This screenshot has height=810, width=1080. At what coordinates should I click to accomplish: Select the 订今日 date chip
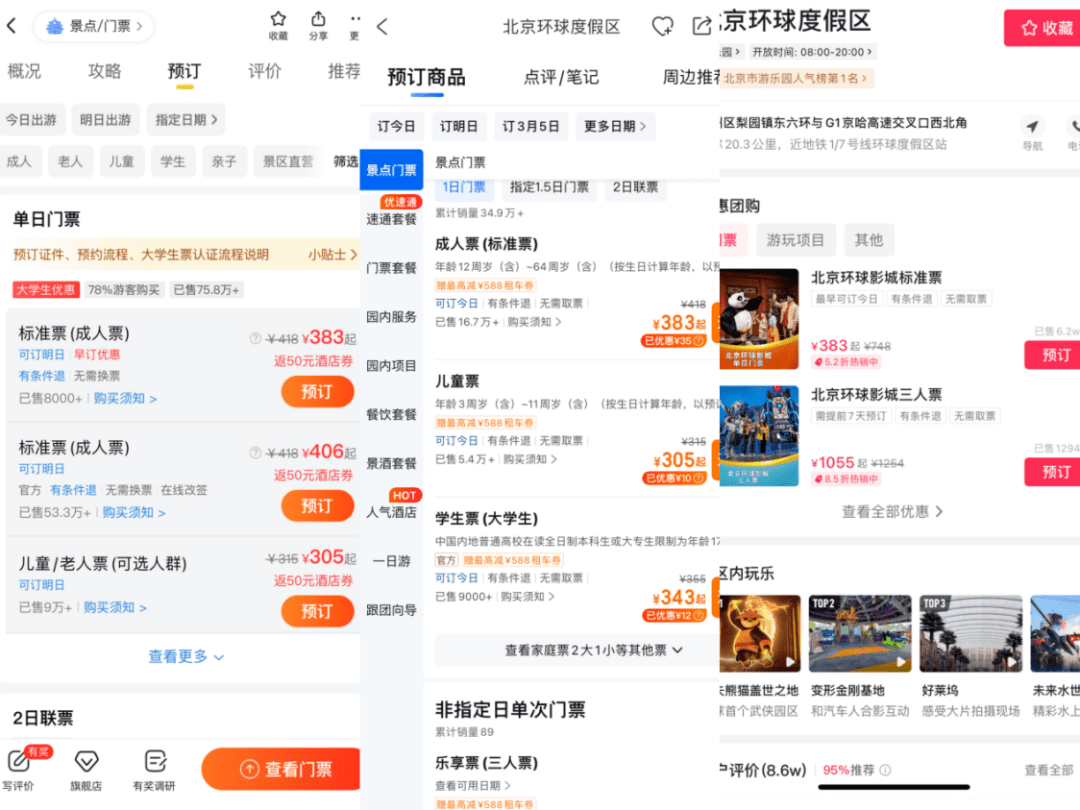pos(396,127)
